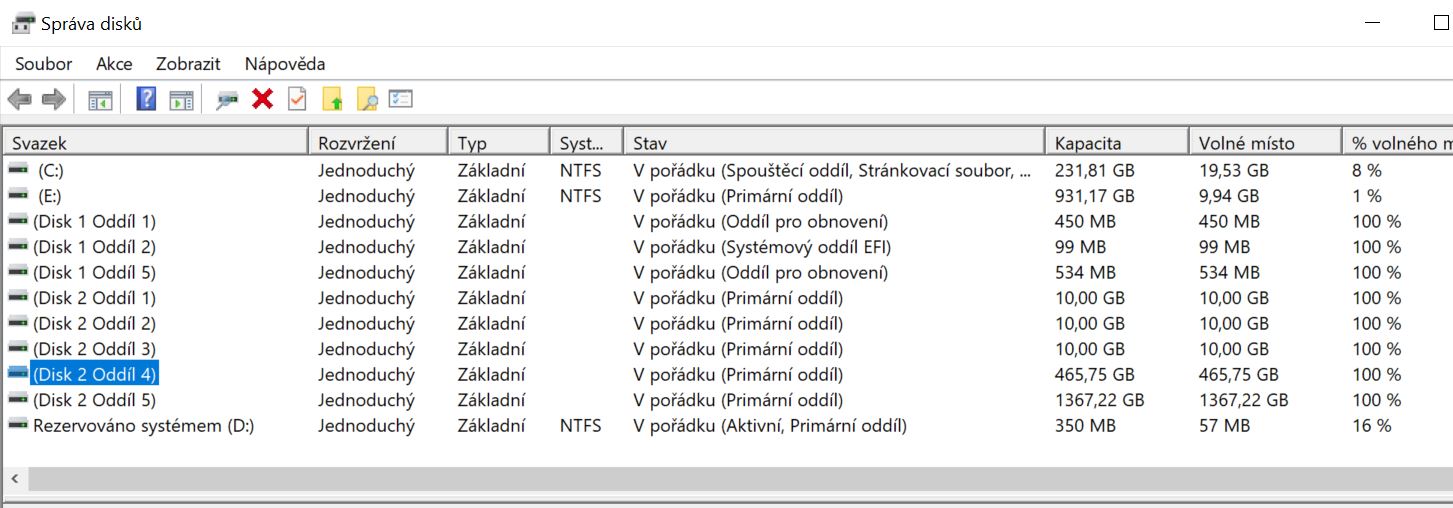1453x508 pixels.
Task: Open Help via blue question mark icon
Action: 146,99
